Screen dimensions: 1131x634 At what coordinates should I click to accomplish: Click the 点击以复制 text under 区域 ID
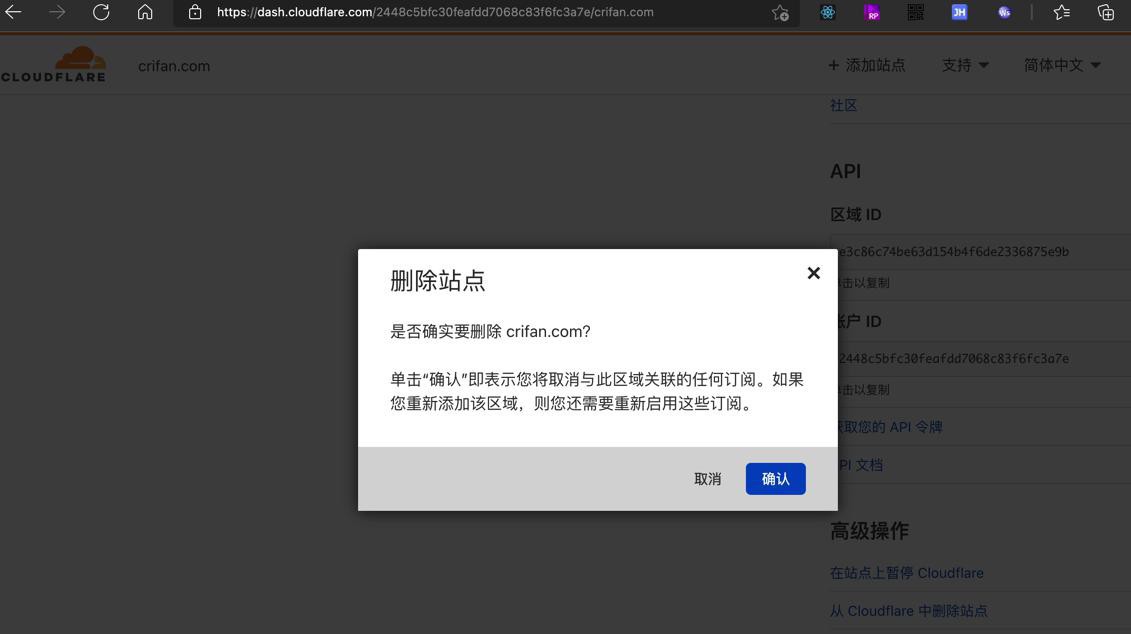(x=863, y=283)
